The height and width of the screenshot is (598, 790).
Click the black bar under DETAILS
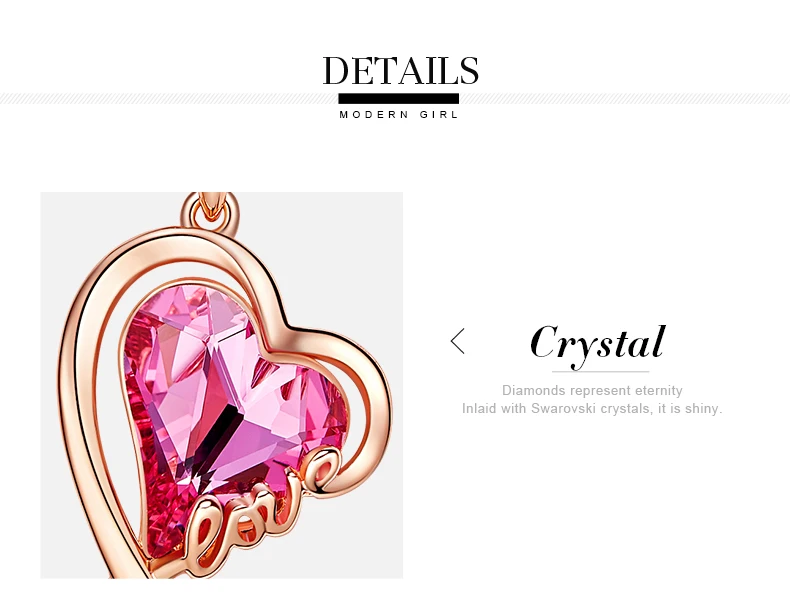click(399, 98)
